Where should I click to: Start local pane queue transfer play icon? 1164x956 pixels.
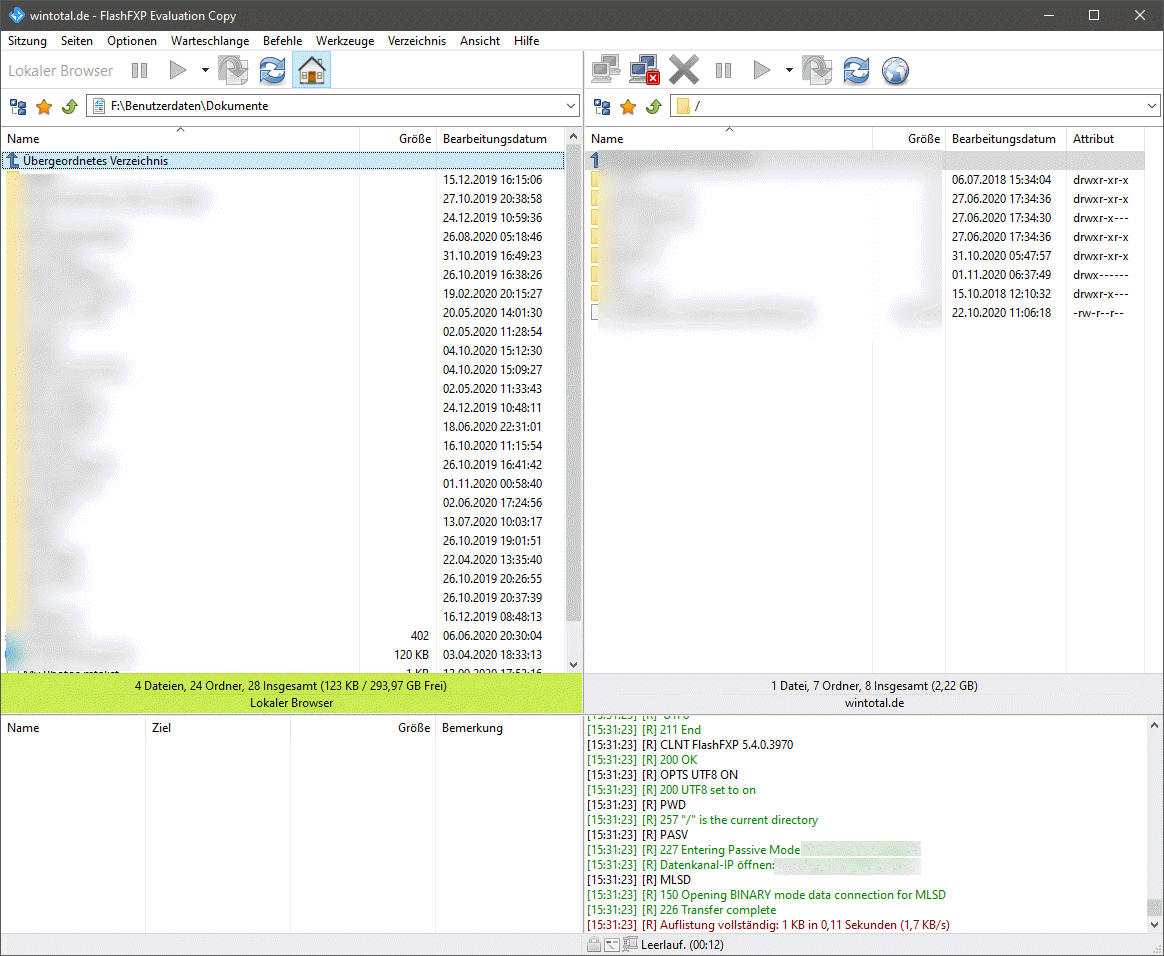177,71
